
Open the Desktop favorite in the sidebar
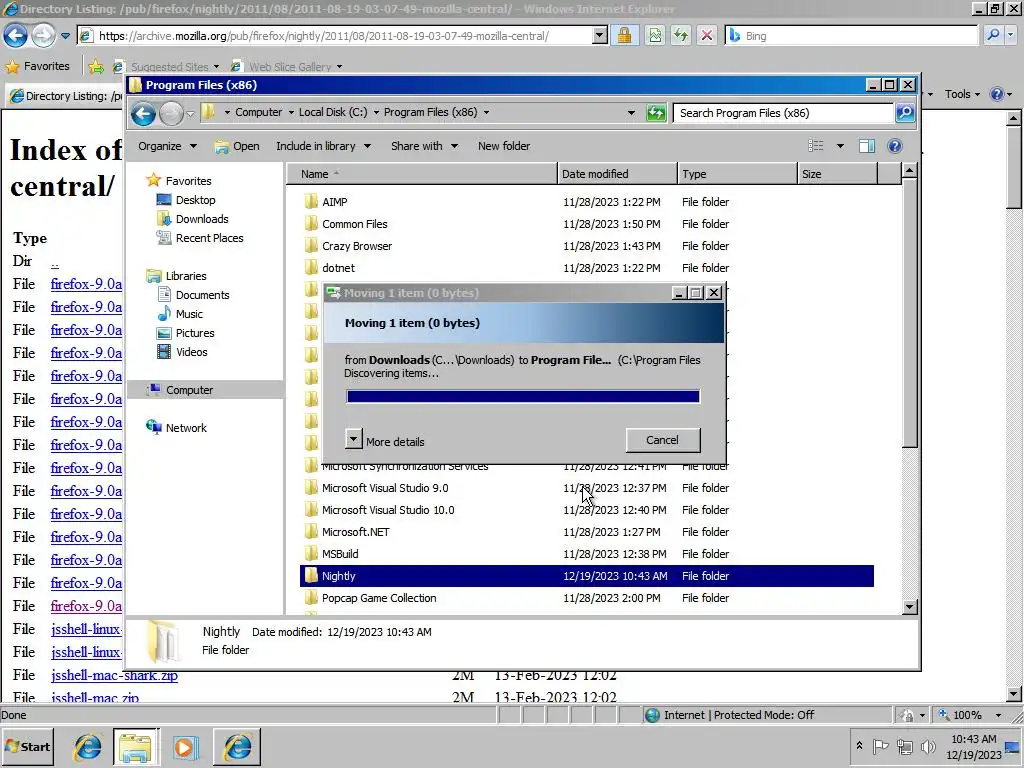point(195,200)
